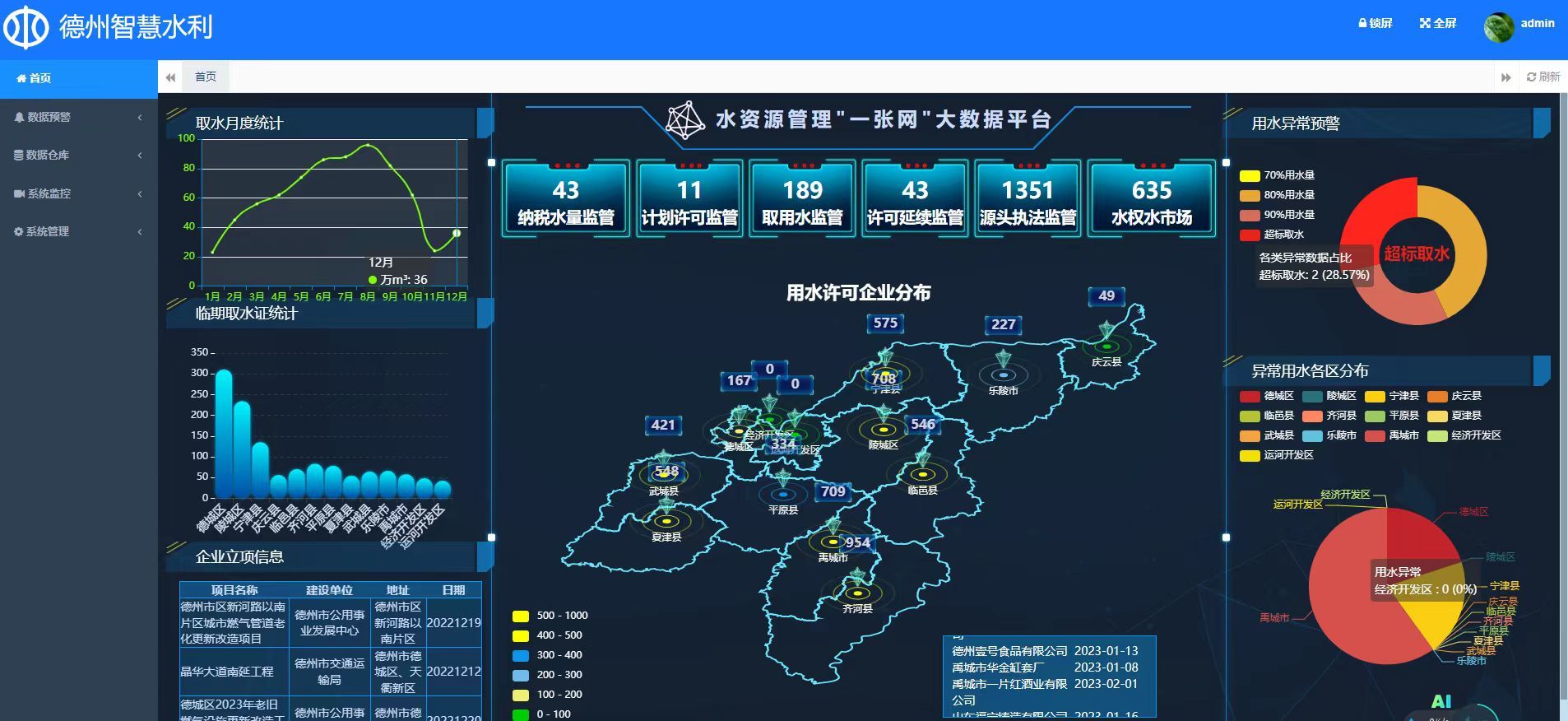Click the database icon next to 数据仓库

pos(18,155)
